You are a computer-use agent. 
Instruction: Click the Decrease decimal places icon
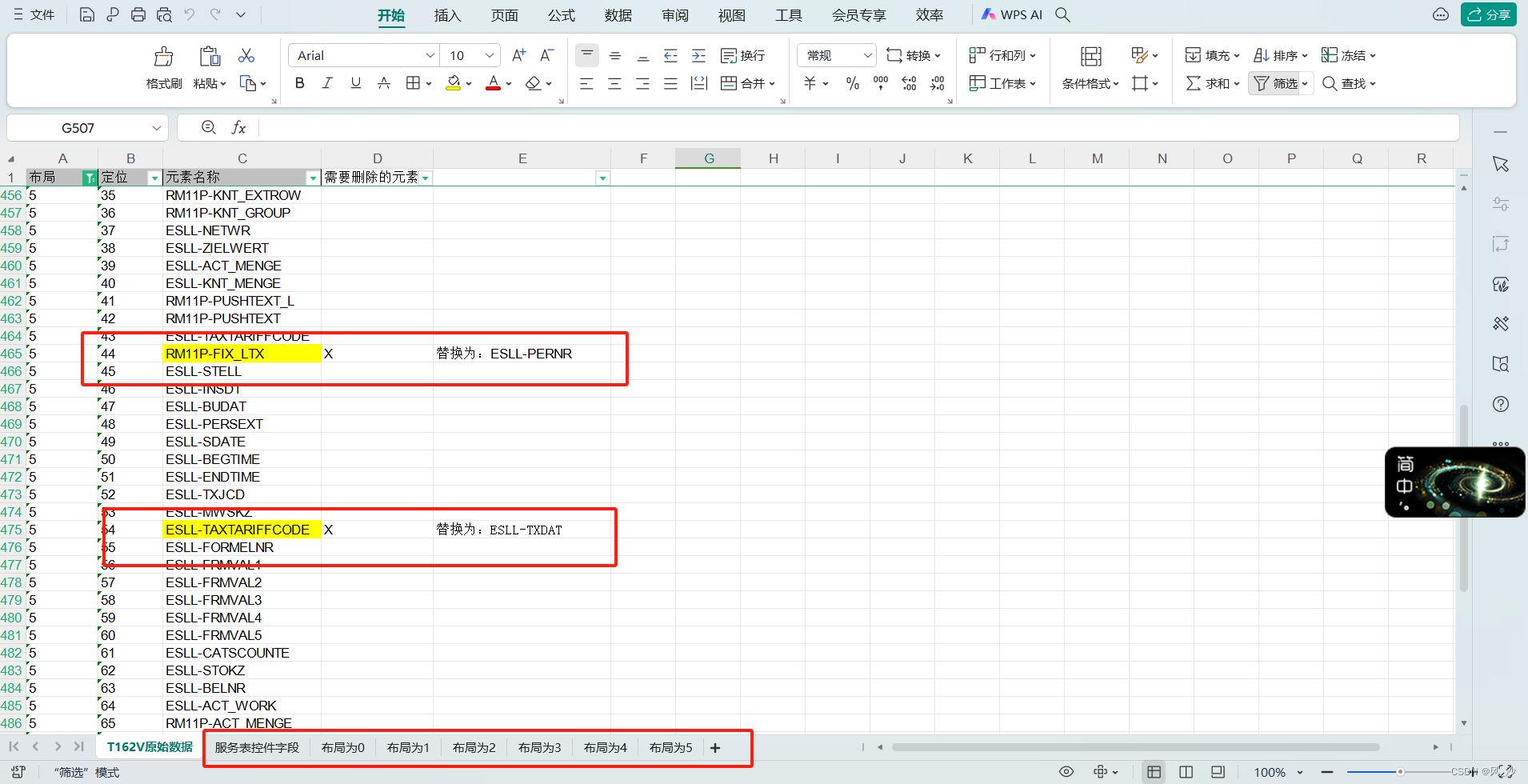[x=938, y=83]
